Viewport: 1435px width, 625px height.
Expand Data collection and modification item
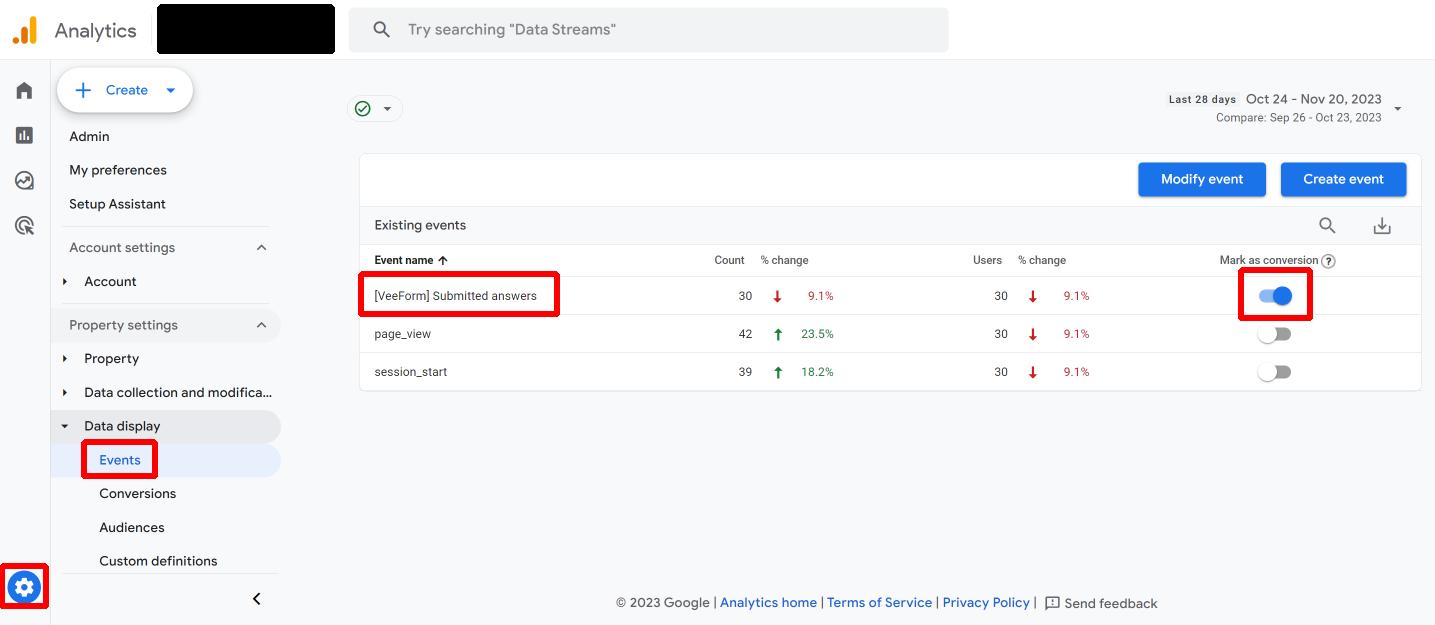[x=65, y=392]
